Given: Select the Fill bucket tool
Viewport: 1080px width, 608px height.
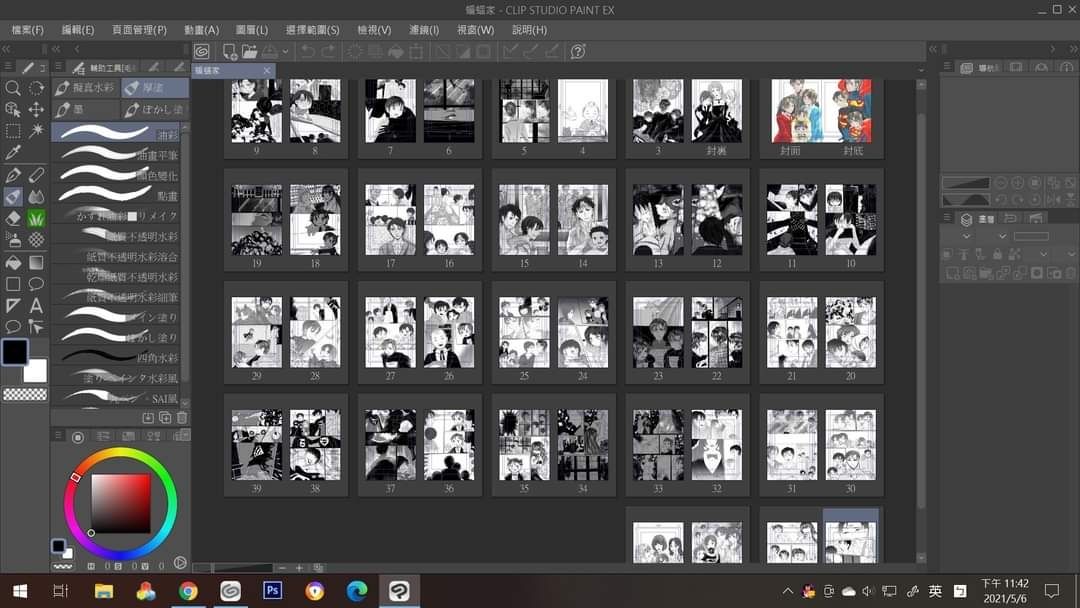Looking at the screenshot, I should 12,262.
